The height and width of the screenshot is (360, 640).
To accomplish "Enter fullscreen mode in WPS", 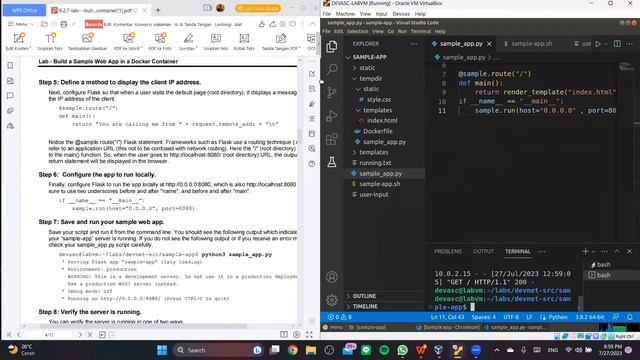I will (x=309, y=335).
